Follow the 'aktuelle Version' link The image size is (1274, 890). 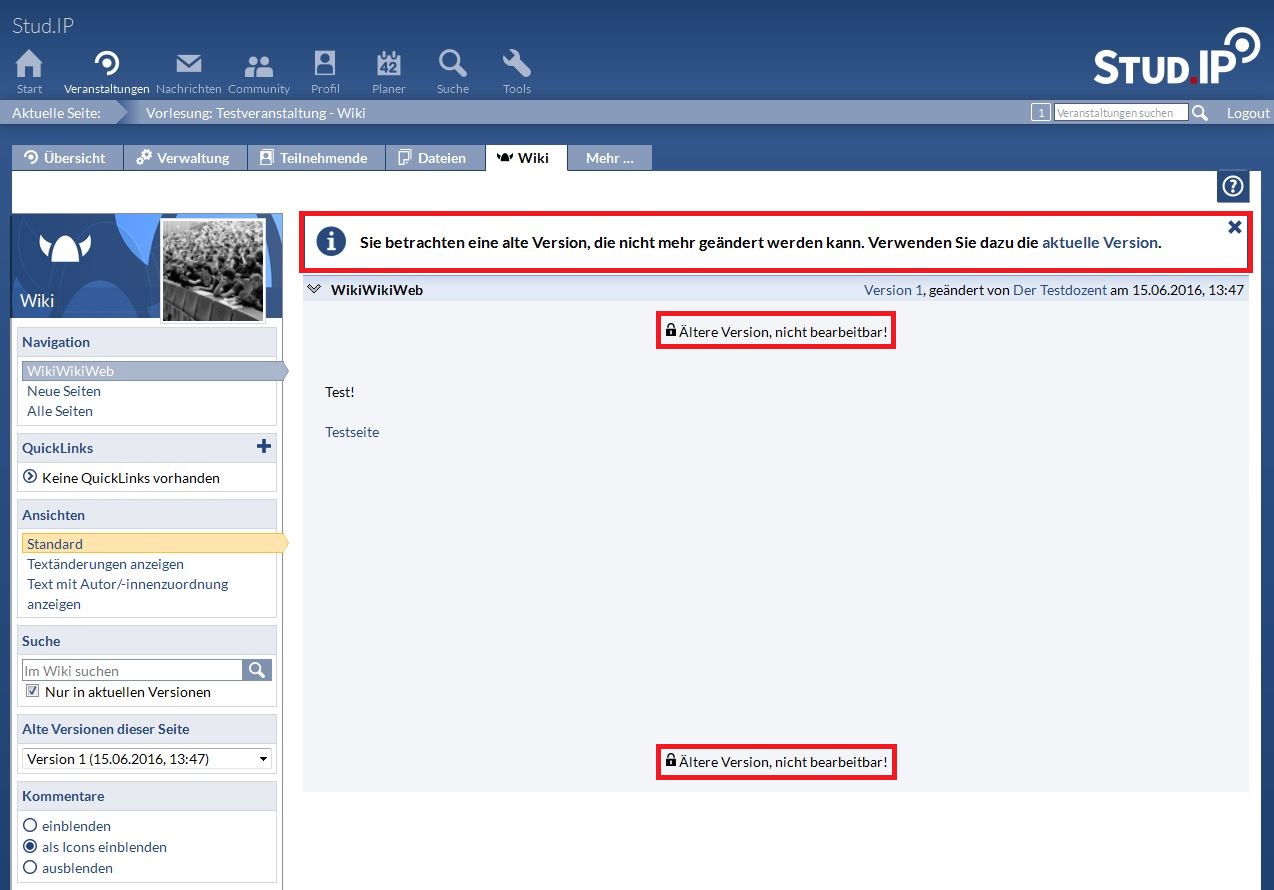click(1099, 242)
